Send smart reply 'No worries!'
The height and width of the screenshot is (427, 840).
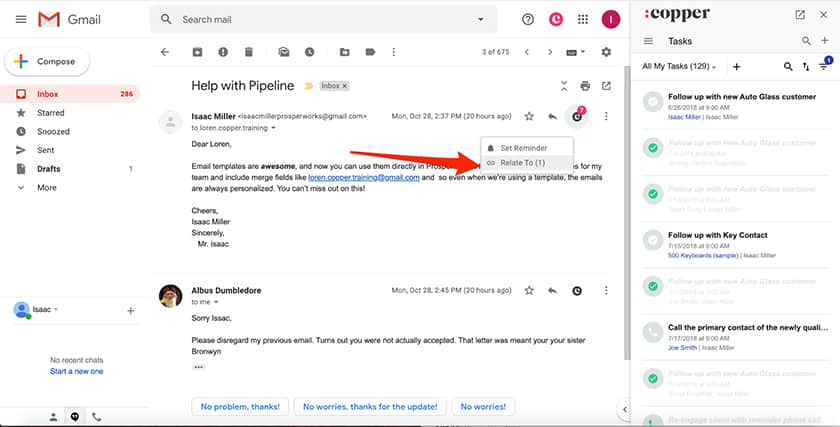click(x=483, y=407)
